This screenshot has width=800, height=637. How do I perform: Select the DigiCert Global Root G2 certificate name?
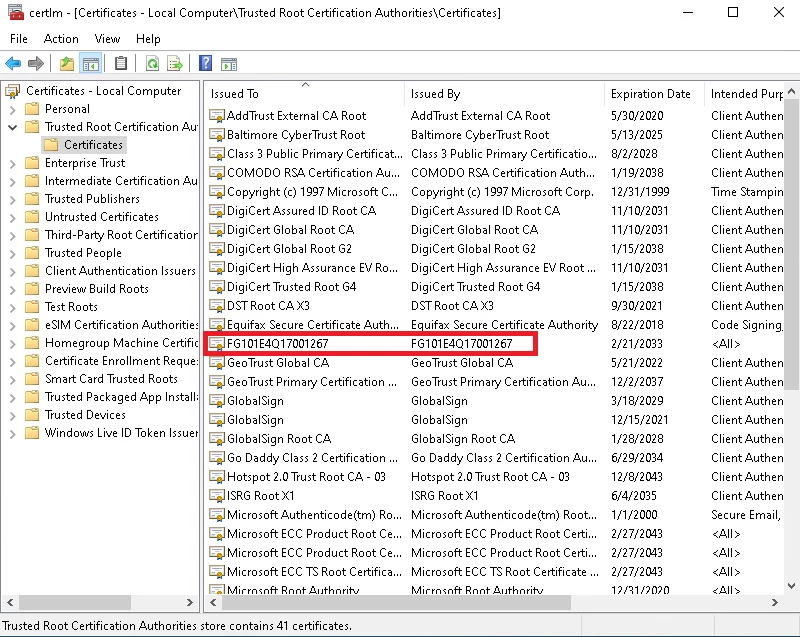click(289, 249)
